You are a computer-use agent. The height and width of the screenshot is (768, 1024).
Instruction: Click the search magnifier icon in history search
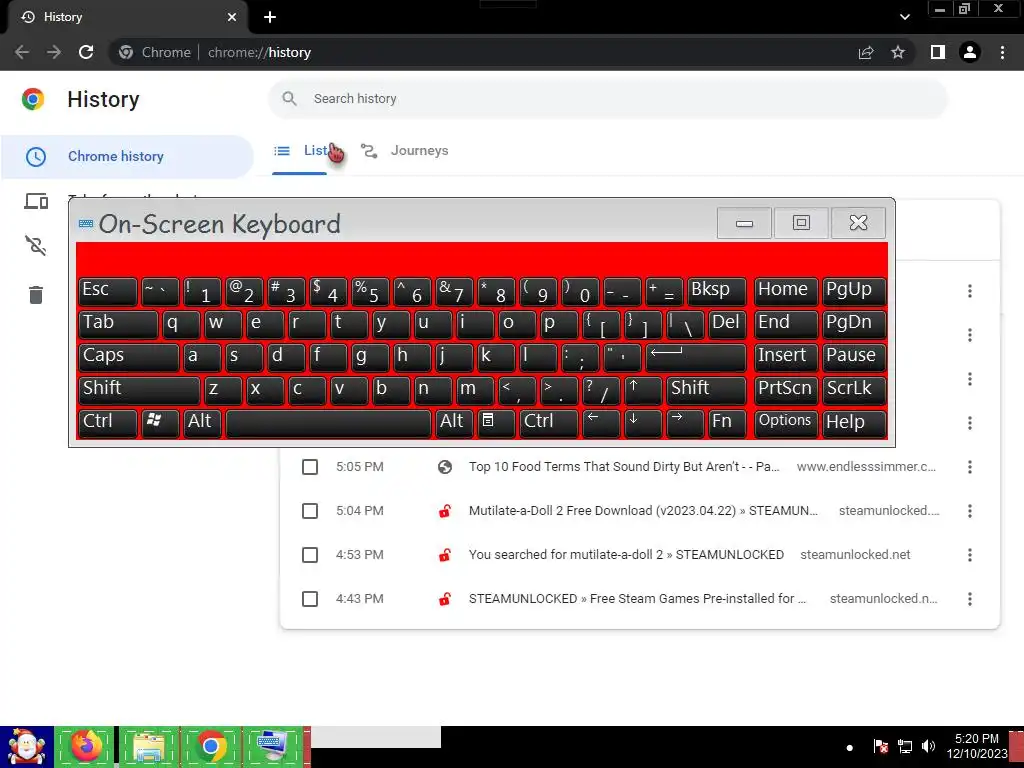tap(289, 99)
